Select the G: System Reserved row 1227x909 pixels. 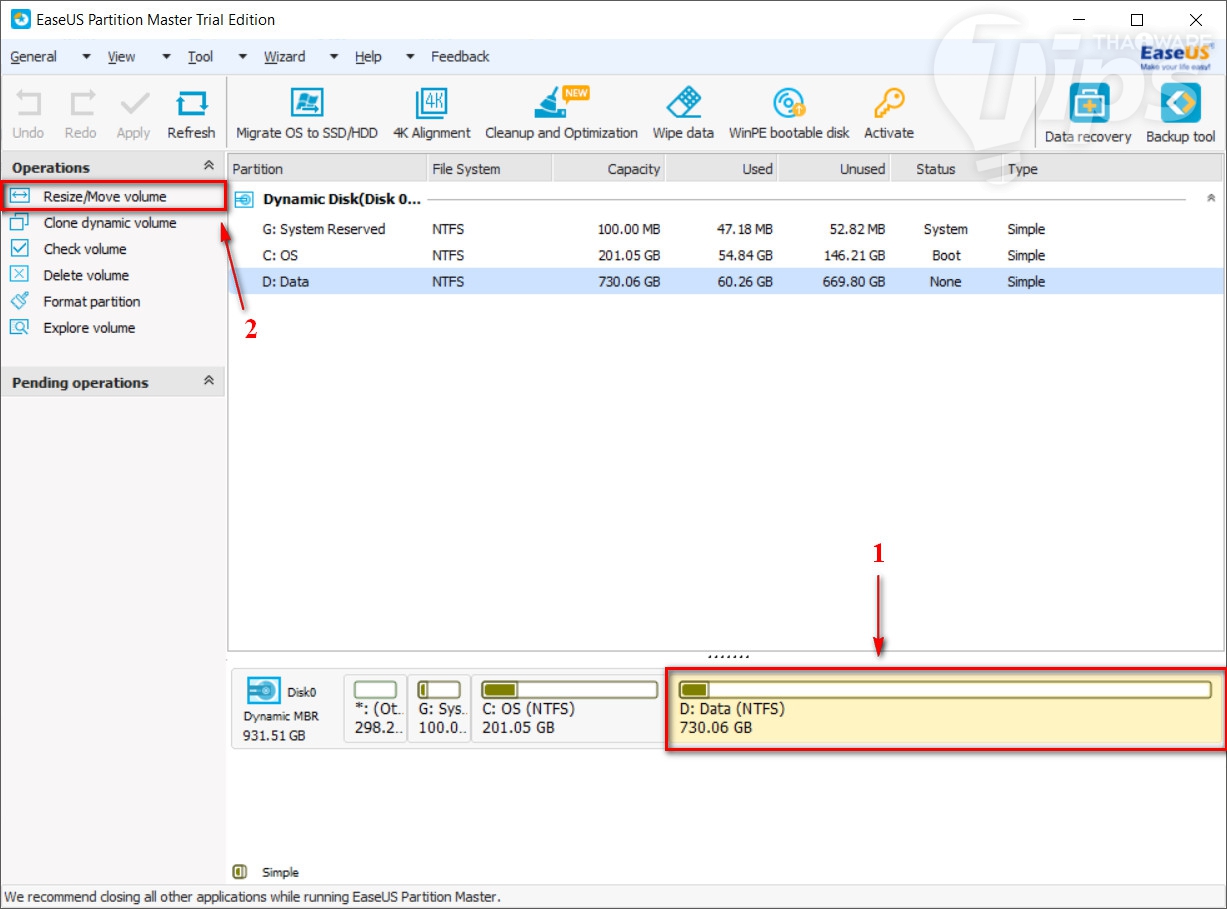(x=725, y=229)
